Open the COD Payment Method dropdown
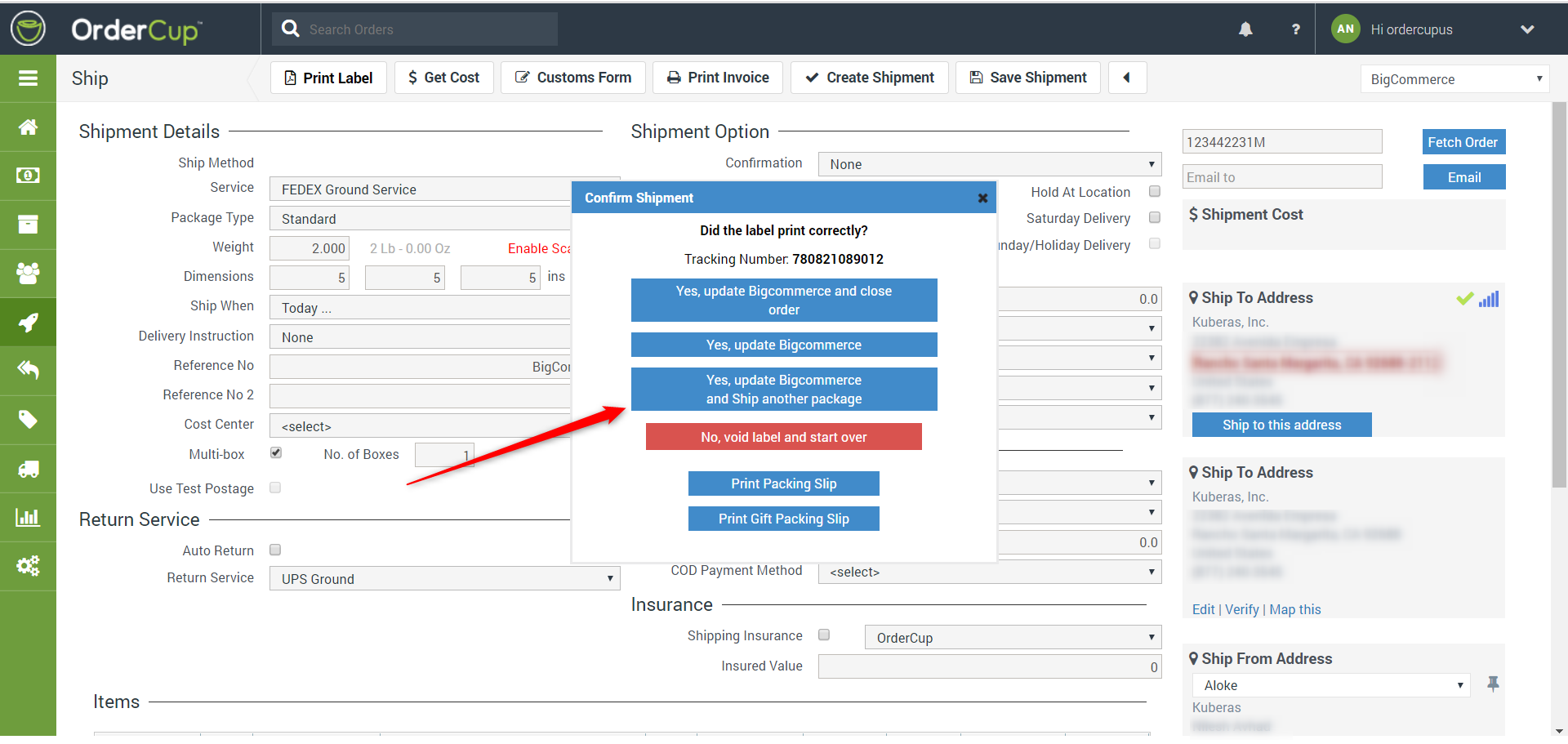This screenshot has height=744, width=1568. tap(990, 572)
